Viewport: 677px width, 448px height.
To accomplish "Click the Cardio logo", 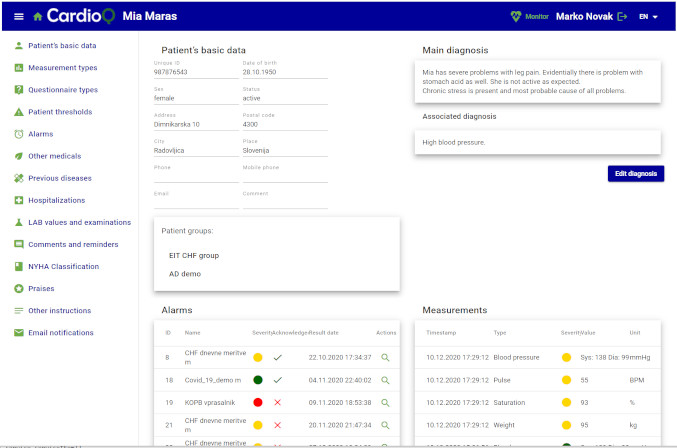I will click(80, 16).
